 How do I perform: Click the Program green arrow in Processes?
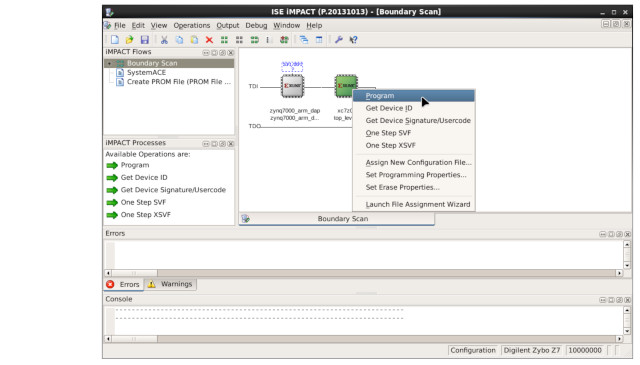tap(112, 165)
